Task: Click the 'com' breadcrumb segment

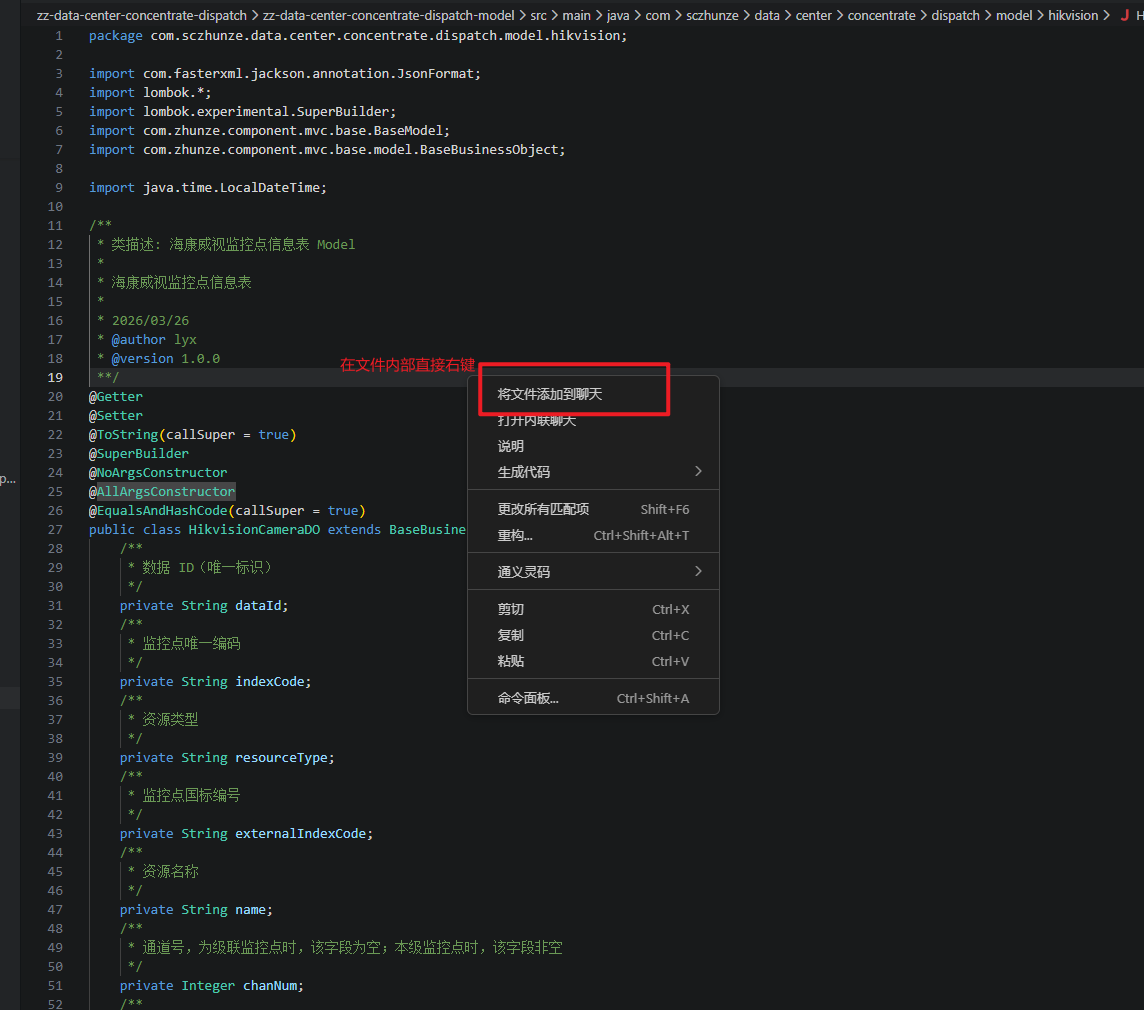Action: pyautogui.click(x=657, y=15)
